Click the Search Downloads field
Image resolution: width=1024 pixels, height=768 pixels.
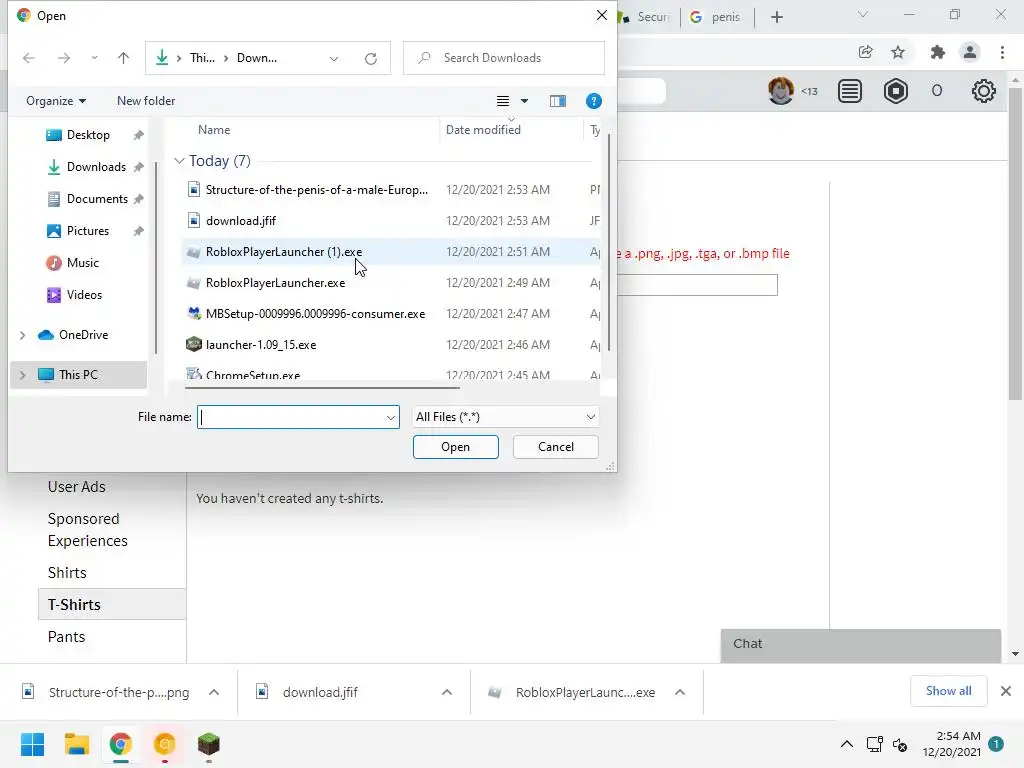(504, 58)
